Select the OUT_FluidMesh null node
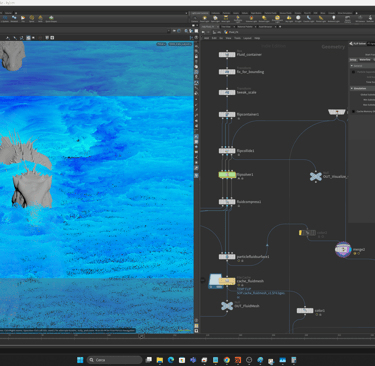 [x=227, y=305]
